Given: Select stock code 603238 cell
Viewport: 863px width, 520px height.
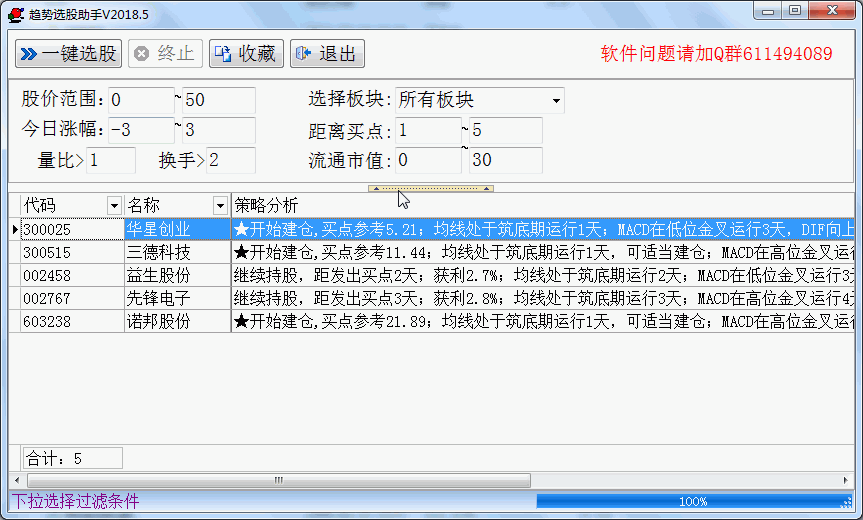Looking at the screenshot, I should 72,321.
